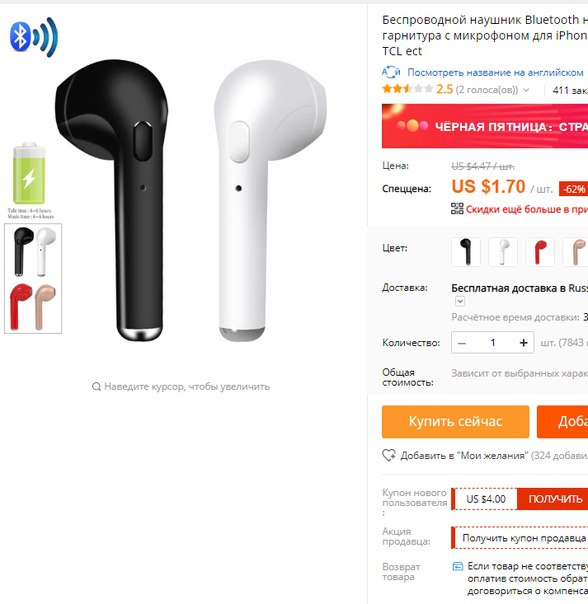Click the Купить сейчас button
Screen dimensions: 588x604
click(x=455, y=421)
